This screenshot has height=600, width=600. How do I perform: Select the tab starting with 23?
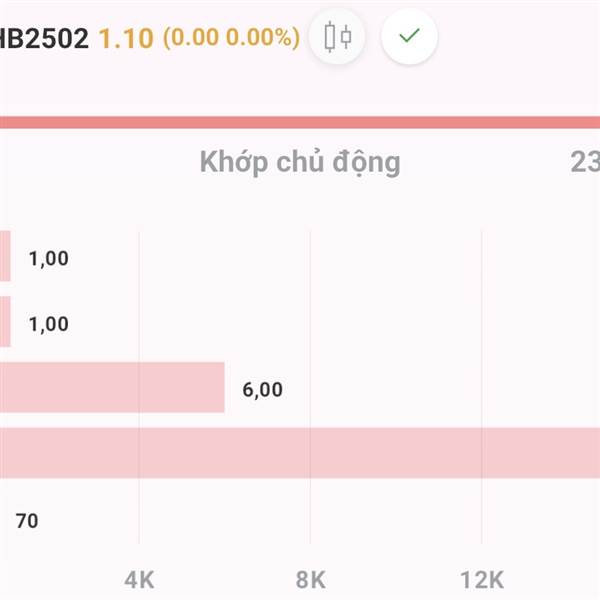(x=585, y=162)
